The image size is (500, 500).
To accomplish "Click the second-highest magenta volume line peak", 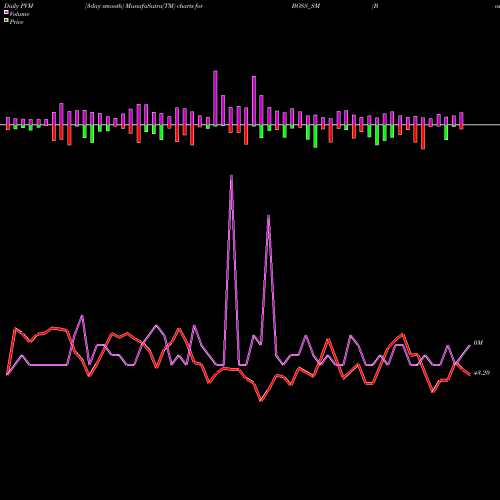I will point(269,217).
